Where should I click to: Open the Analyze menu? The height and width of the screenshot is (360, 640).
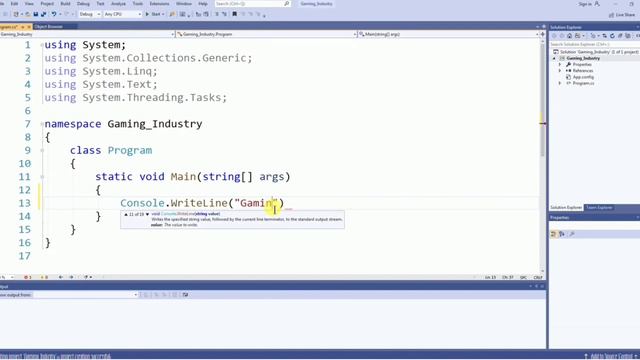pos(118,4)
